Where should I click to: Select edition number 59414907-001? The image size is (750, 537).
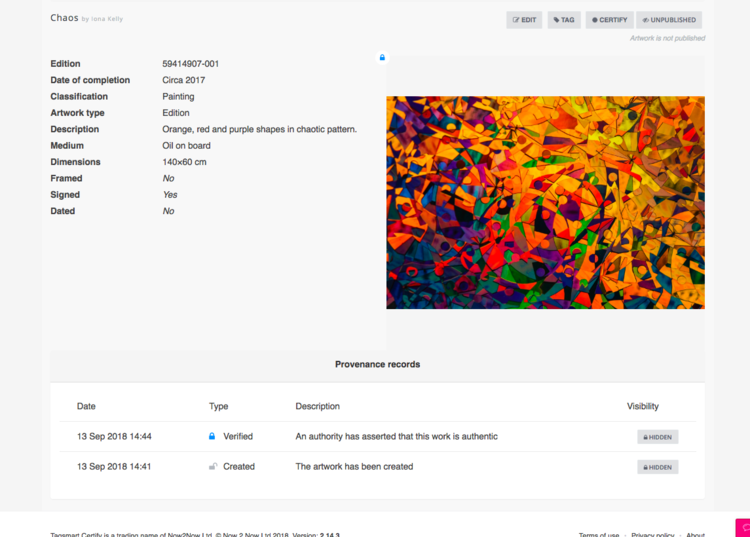[190, 64]
